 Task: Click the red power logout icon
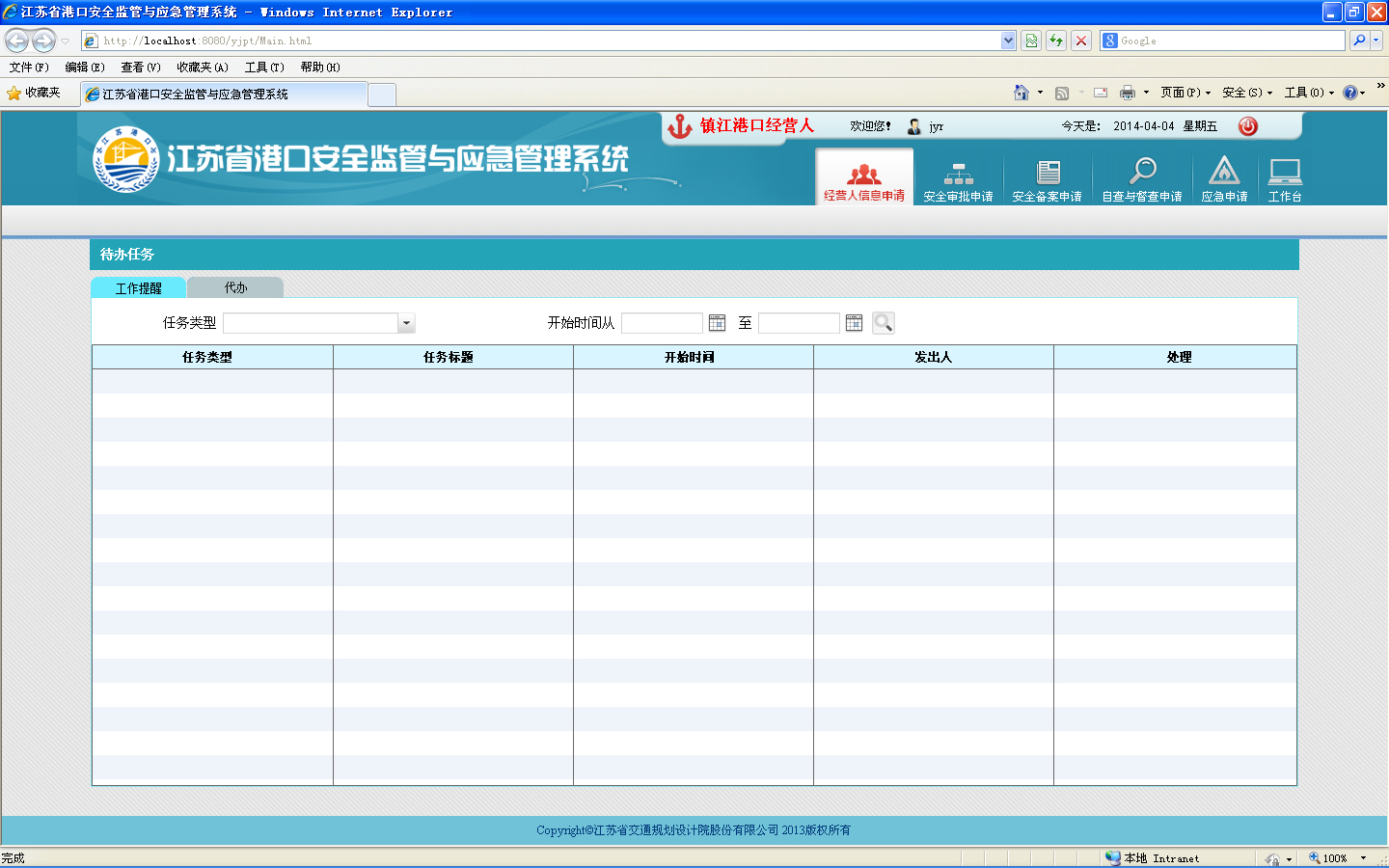pyautogui.click(x=1248, y=126)
